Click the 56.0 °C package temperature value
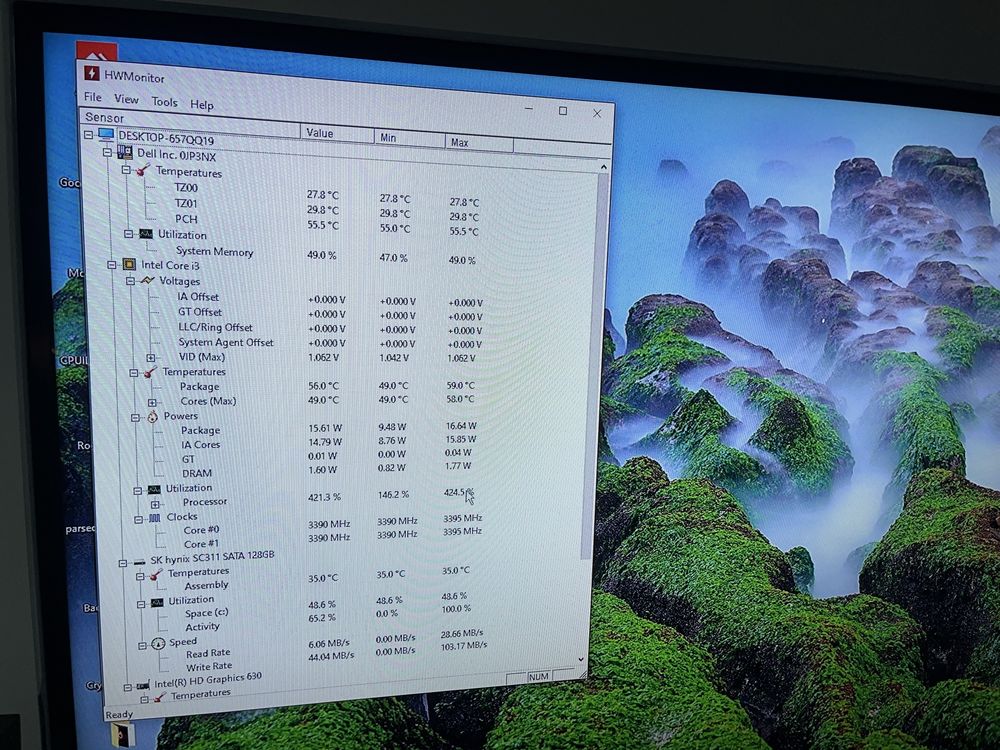 323,386
